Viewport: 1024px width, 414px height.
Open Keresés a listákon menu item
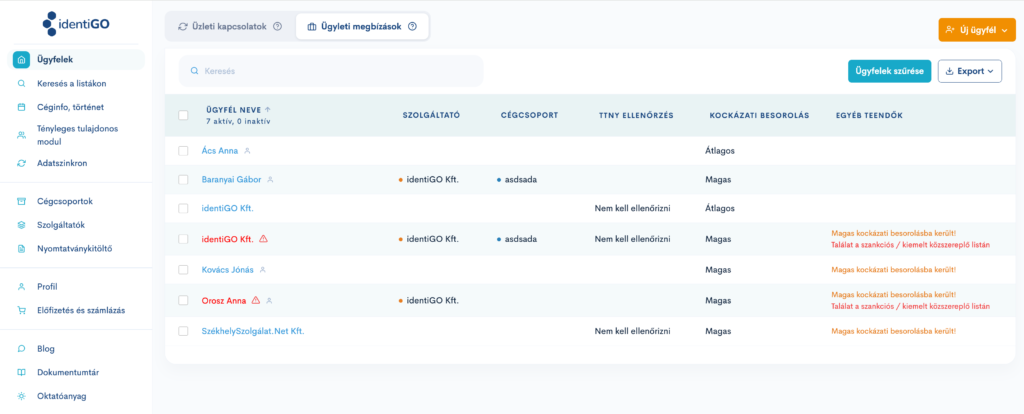72,84
